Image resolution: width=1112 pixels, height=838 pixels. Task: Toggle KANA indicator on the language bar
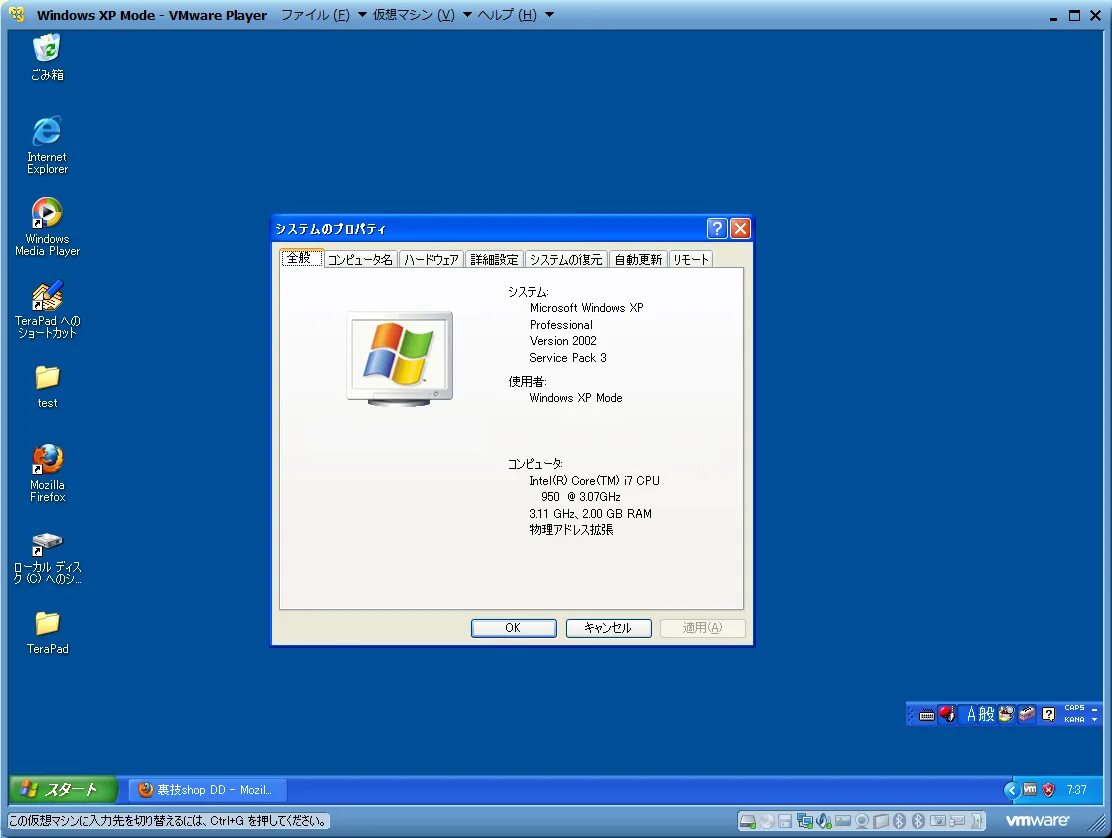coord(1074,720)
